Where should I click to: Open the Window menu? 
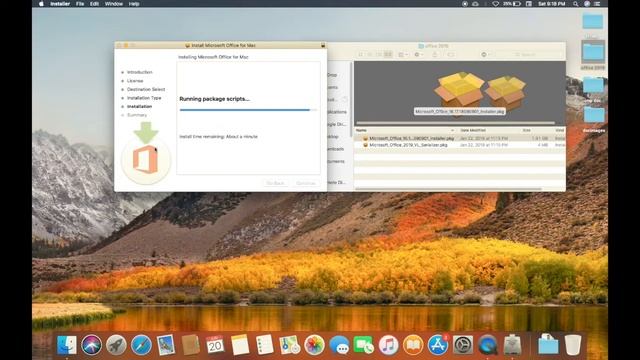(114, 4)
